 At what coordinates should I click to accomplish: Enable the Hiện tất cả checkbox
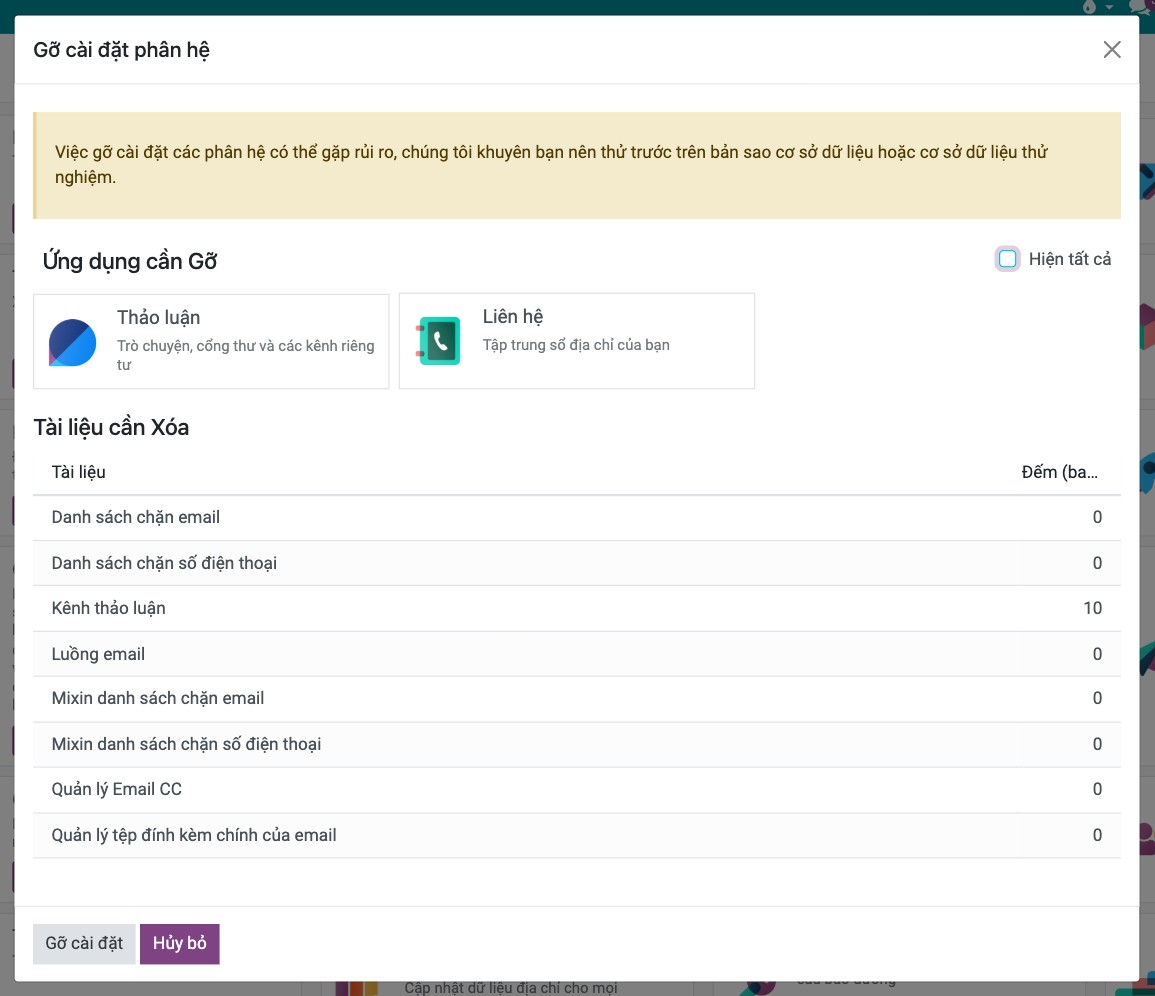coord(1007,259)
